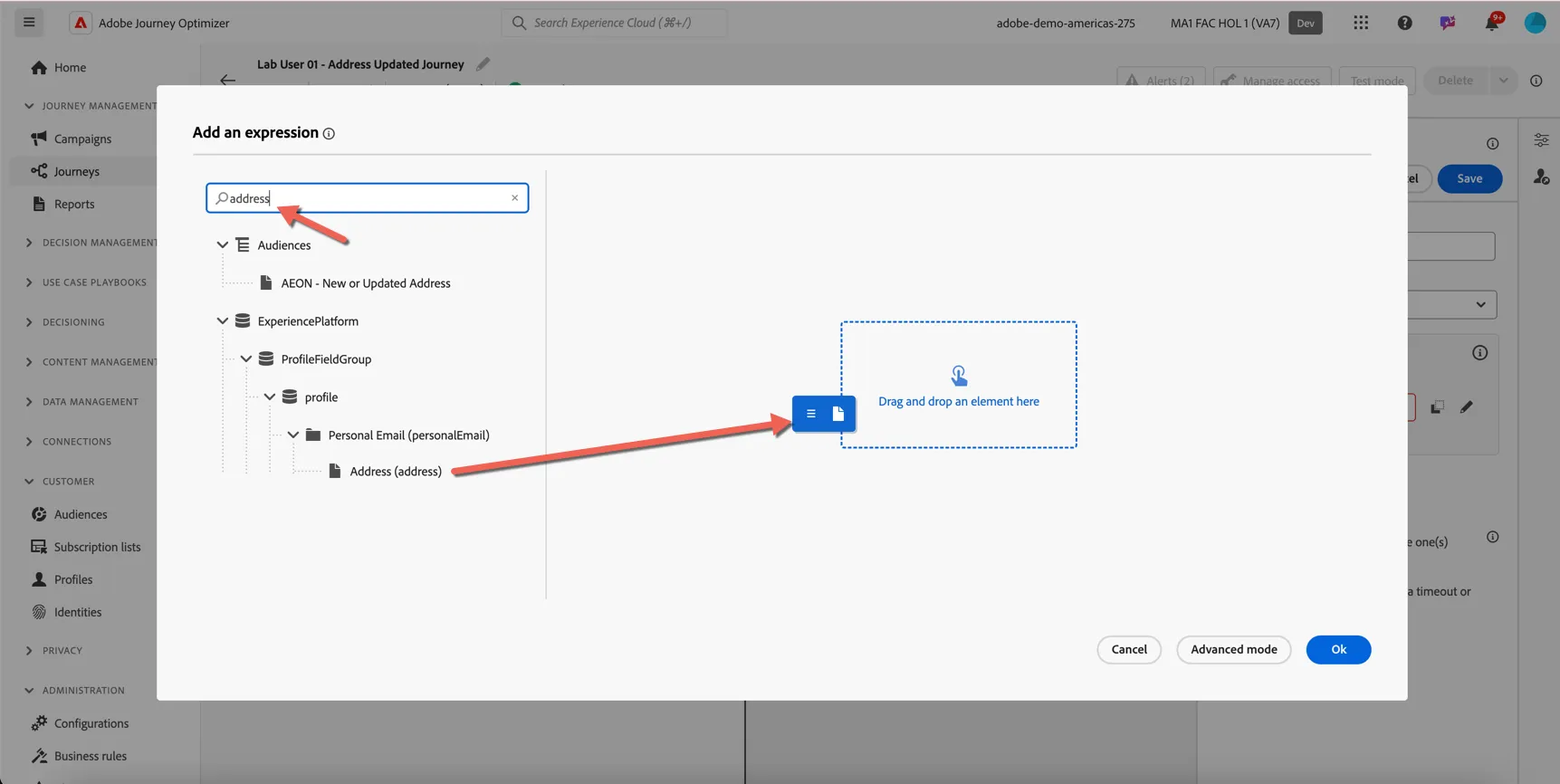
Task: Click the Adobe logo icon
Action: 81,23
